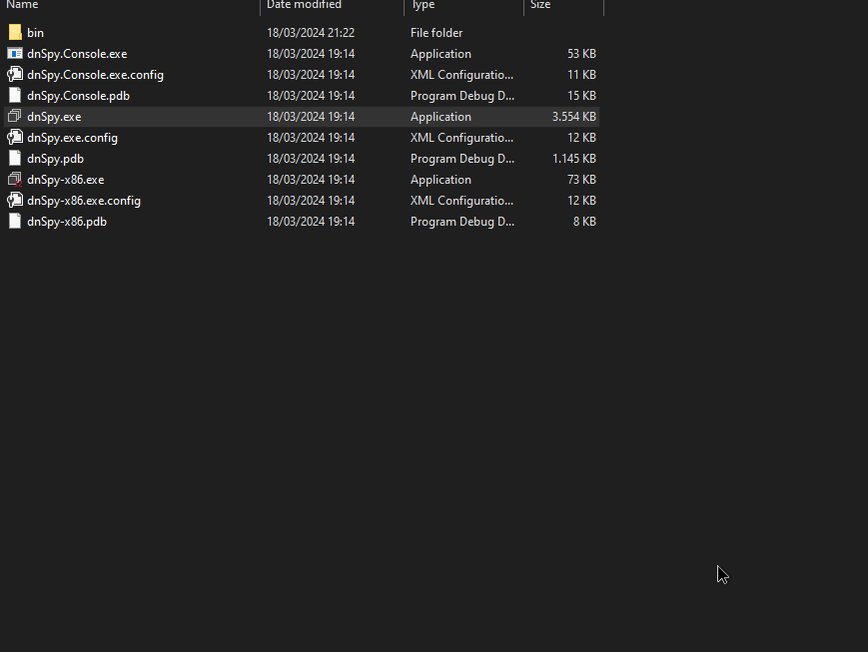Click the date modified of dnSpy.pdb

click(x=311, y=159)
